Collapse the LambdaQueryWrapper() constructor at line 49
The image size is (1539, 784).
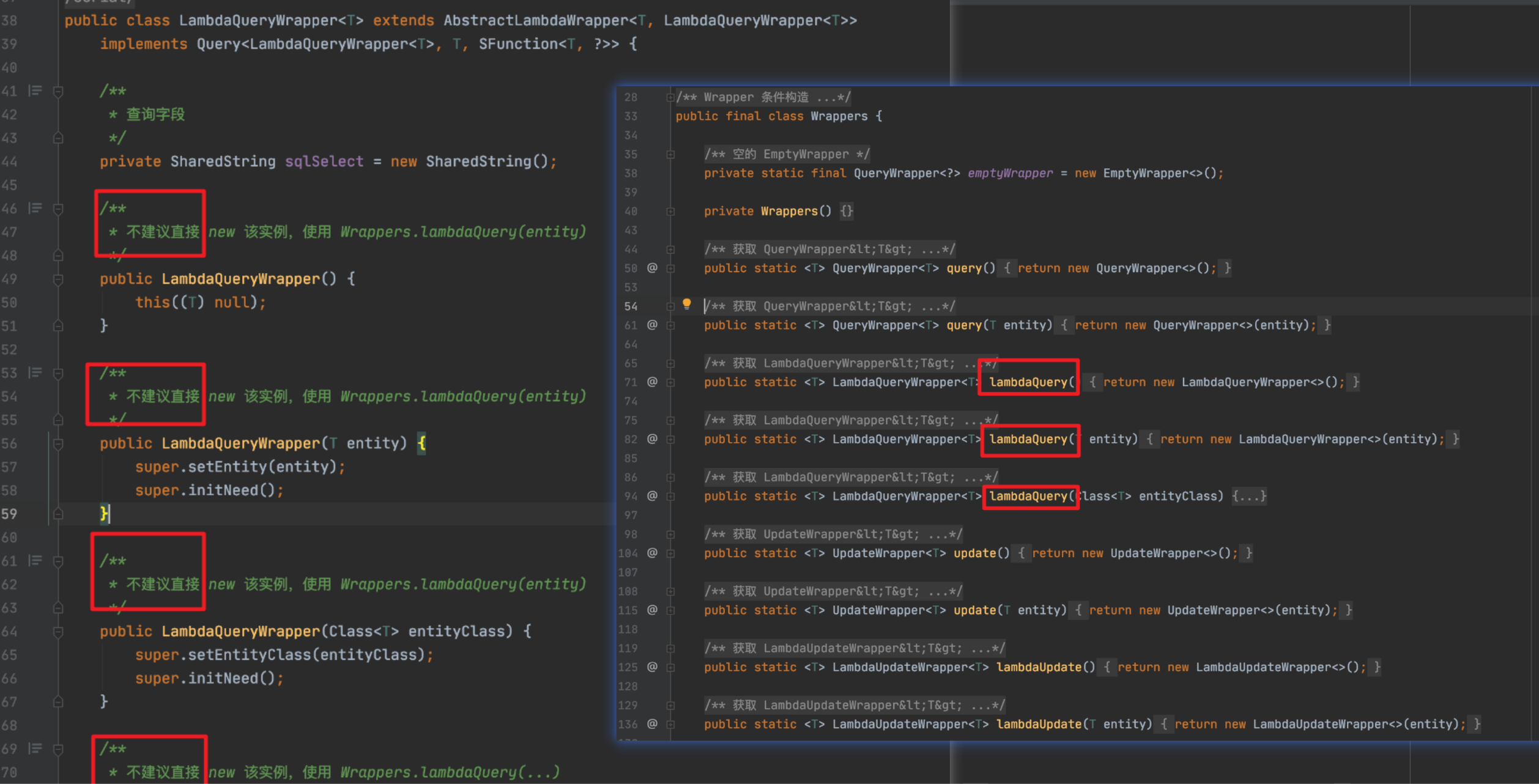pos(58,279)
